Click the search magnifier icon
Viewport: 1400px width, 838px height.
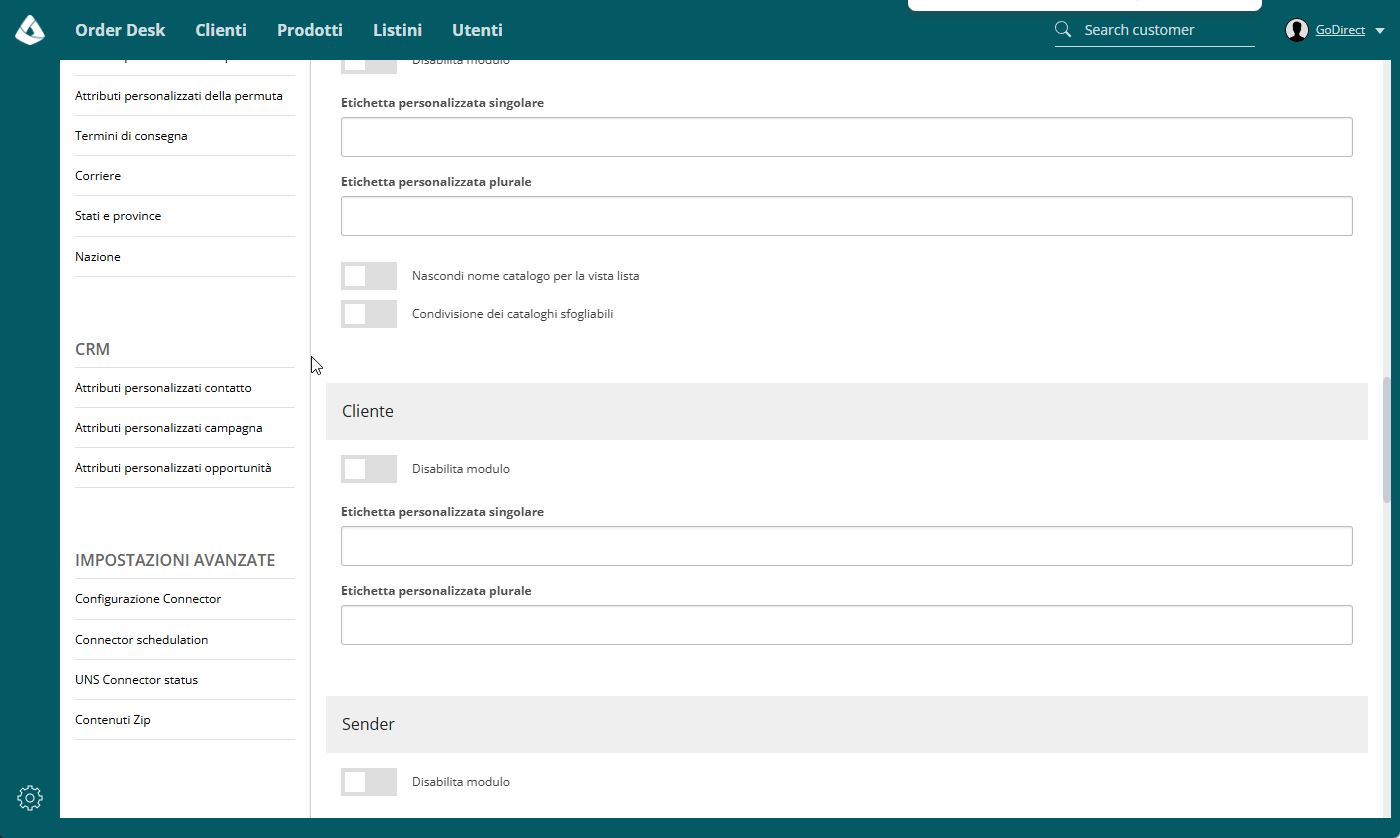pyautogui.click(x=1063, y=30)
